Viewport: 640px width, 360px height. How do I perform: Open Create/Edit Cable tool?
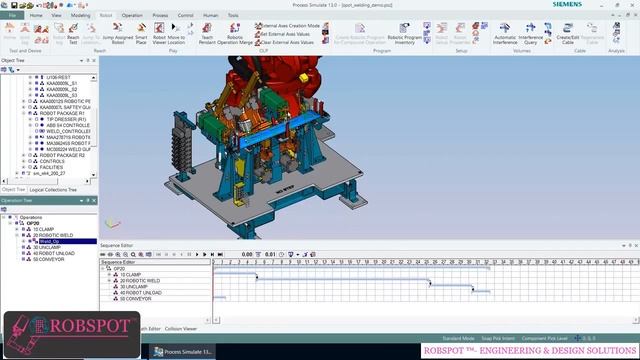point(568,33)
